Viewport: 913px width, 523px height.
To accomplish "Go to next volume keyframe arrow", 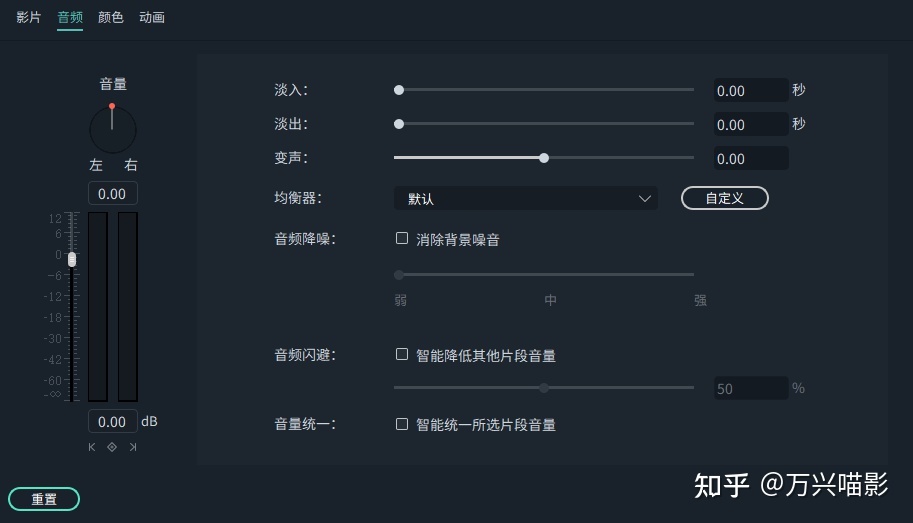I will (x=133, y=447).
